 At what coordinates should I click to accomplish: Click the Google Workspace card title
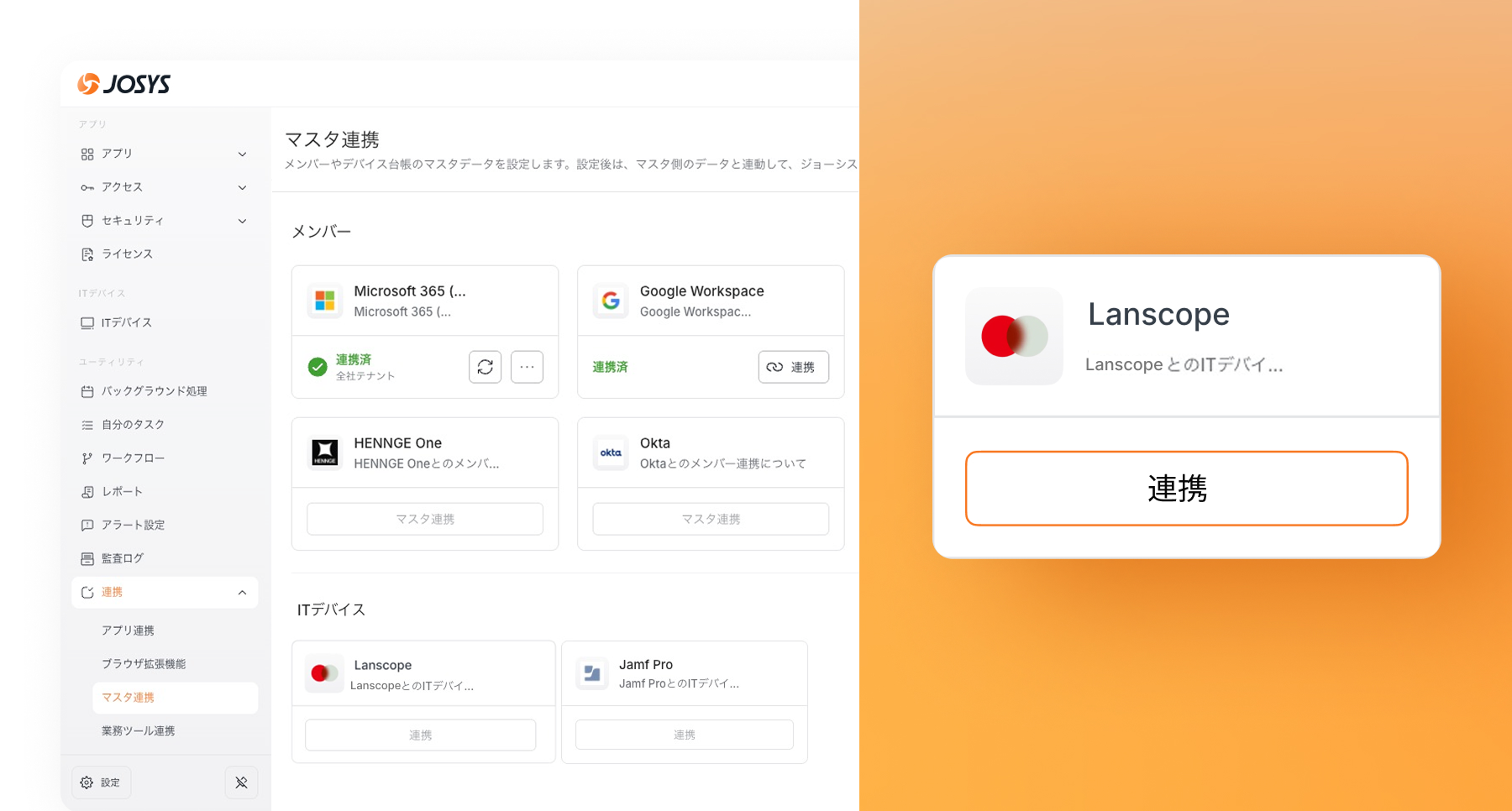pos(702,291)
